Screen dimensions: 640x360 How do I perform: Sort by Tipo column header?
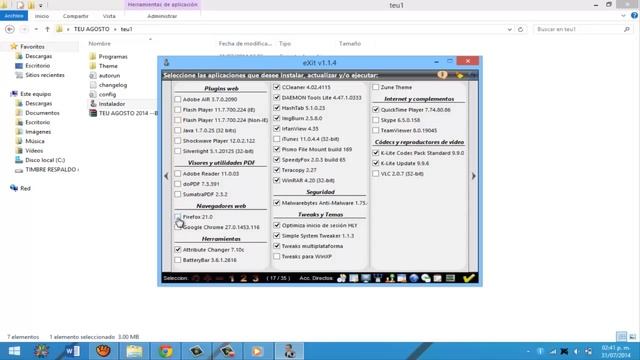[x=285, y=43]
